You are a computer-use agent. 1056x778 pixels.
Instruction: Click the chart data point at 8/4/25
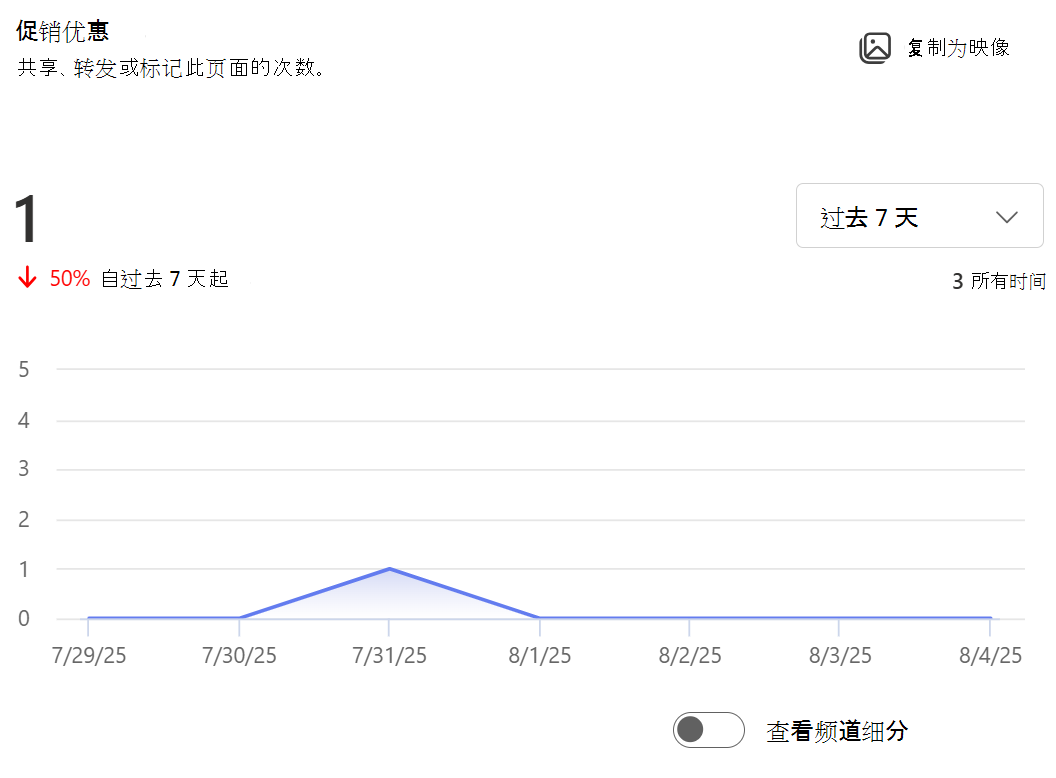point(990,617)
